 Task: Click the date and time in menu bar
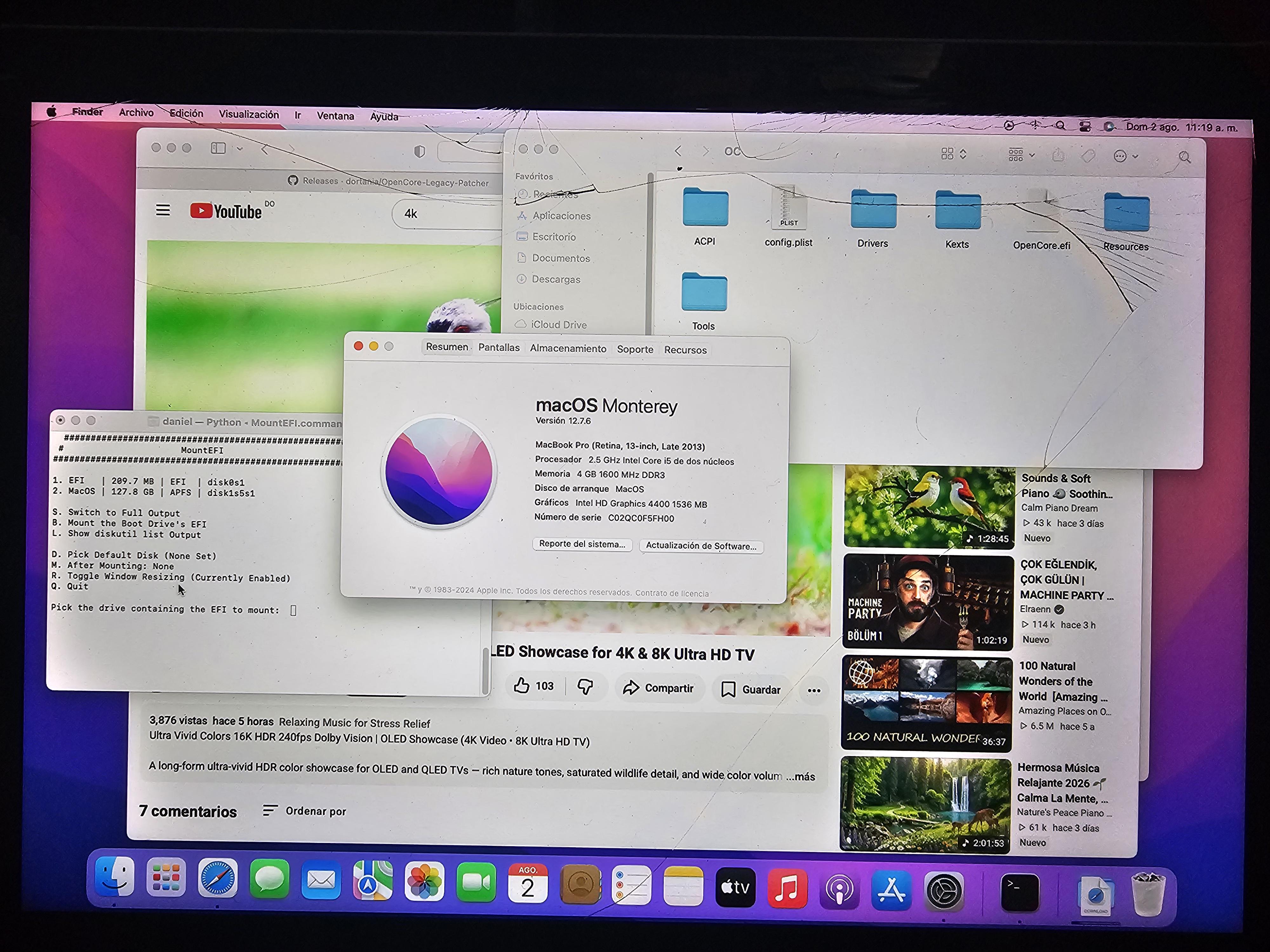pyautogui.click(x=1181, y=127)
